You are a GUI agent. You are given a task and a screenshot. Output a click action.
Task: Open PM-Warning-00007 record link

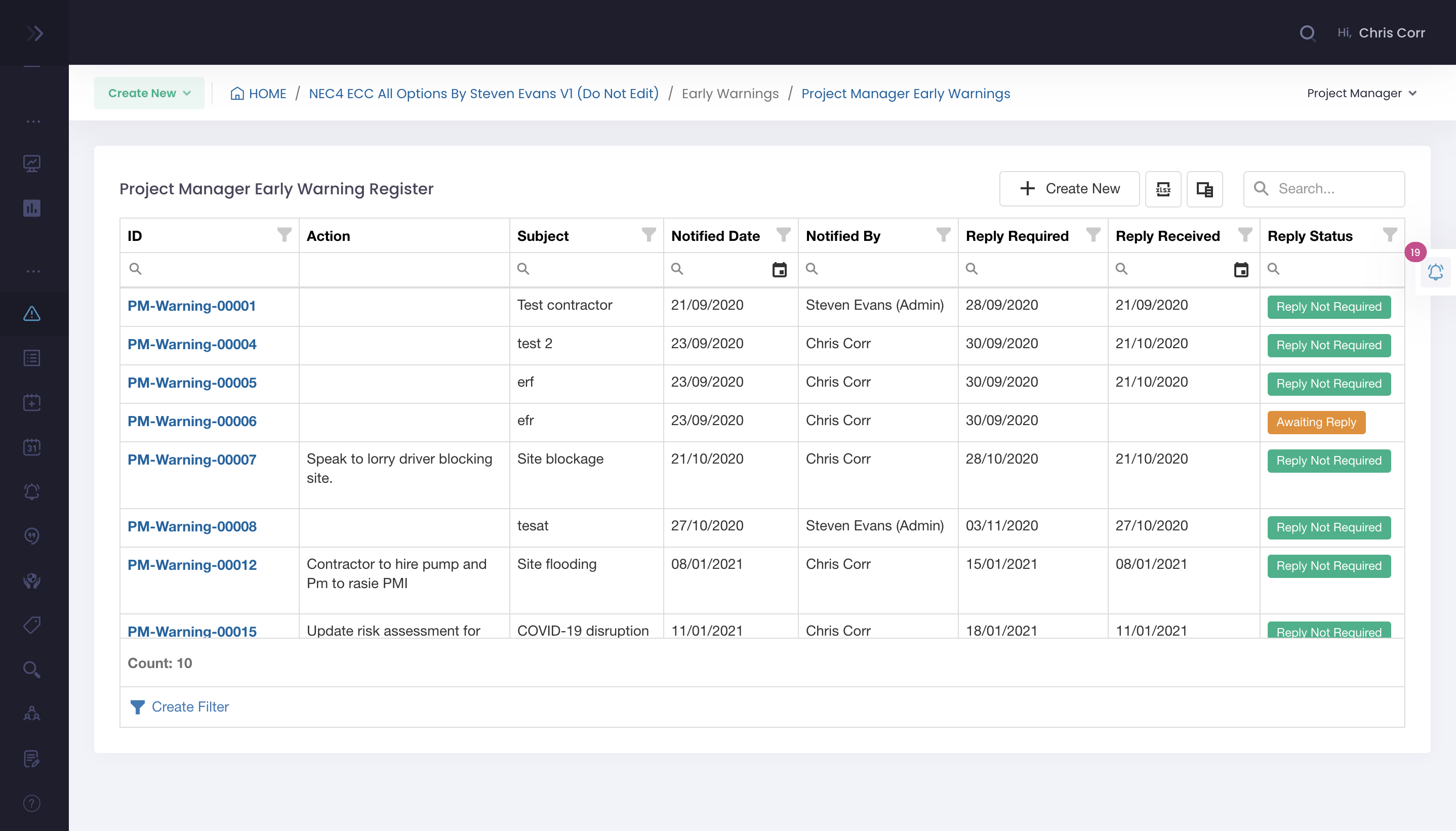coord(192,460)
